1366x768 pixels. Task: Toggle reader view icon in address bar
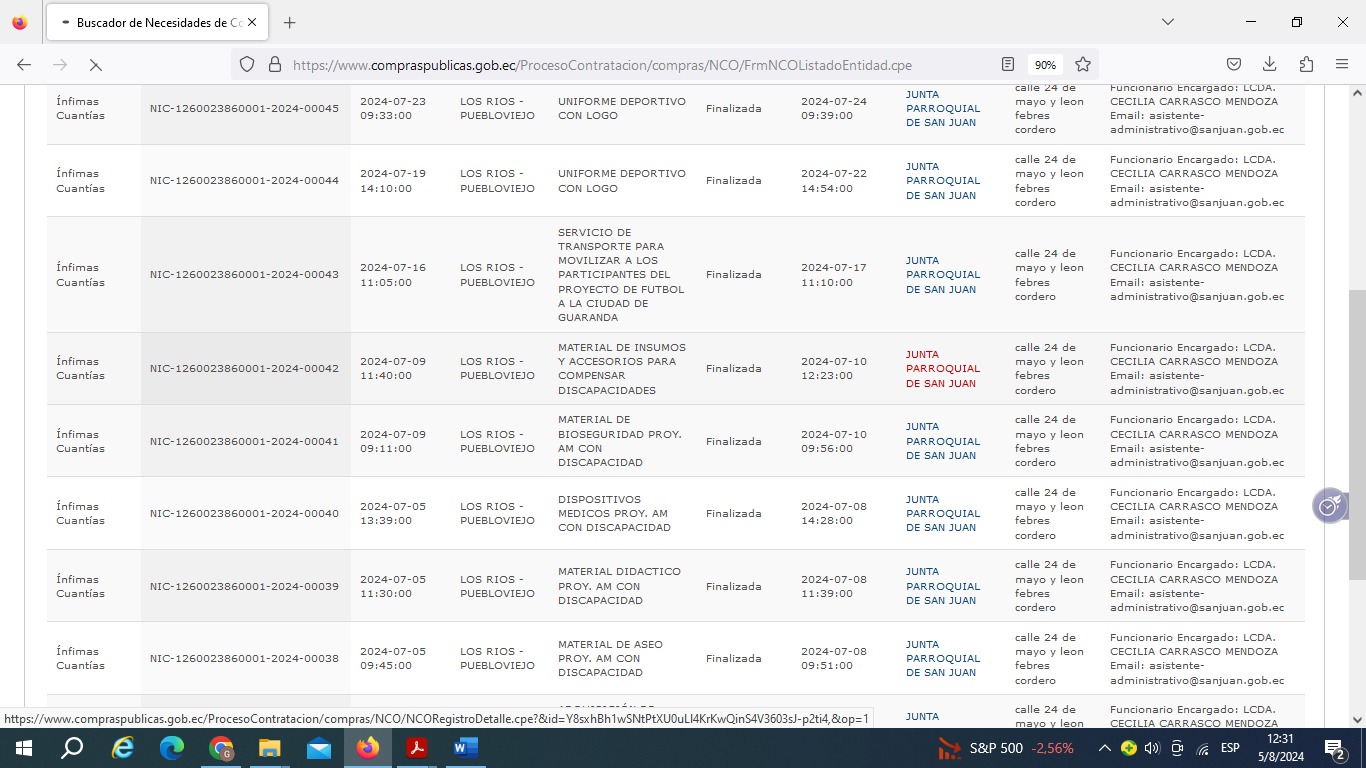tap(1008, 64)
